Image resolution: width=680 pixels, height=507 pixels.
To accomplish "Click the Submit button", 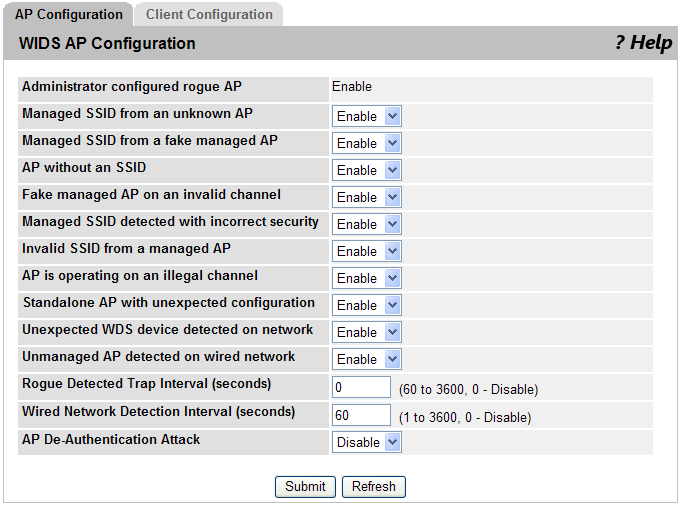I will click(x=305, y=487).
